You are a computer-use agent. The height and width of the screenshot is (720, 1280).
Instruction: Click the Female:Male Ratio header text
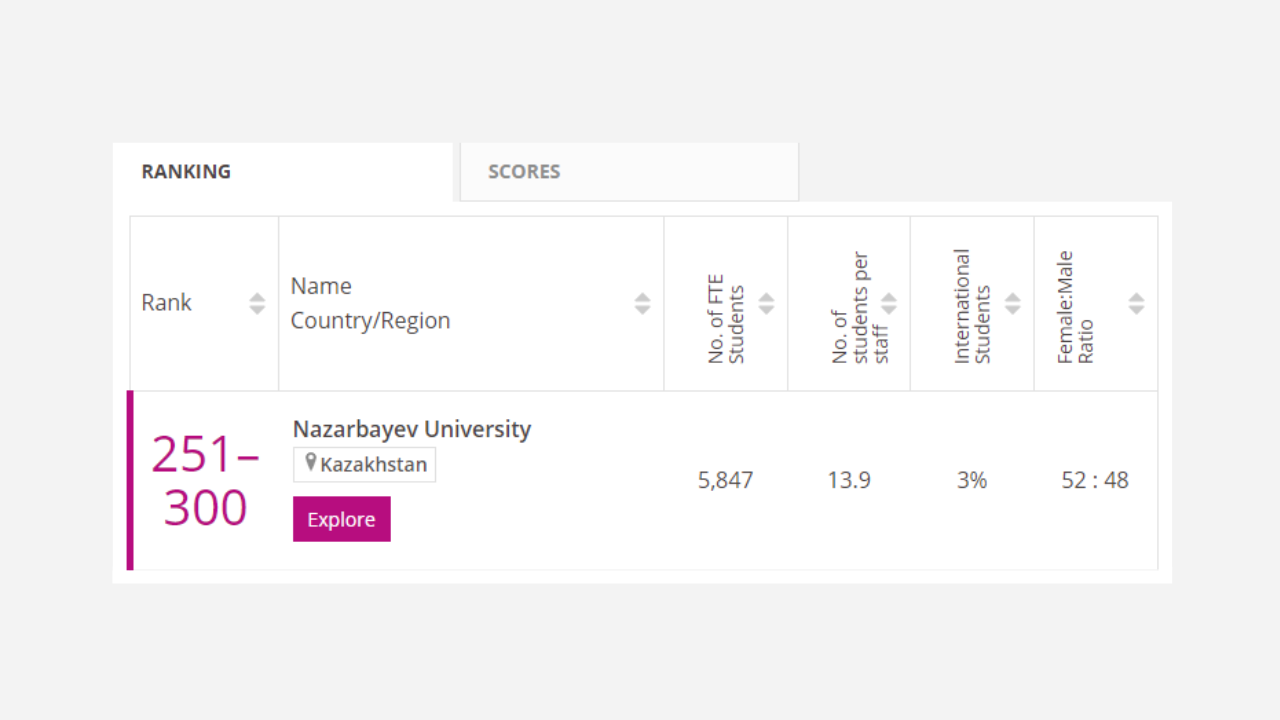[1075, 306]
